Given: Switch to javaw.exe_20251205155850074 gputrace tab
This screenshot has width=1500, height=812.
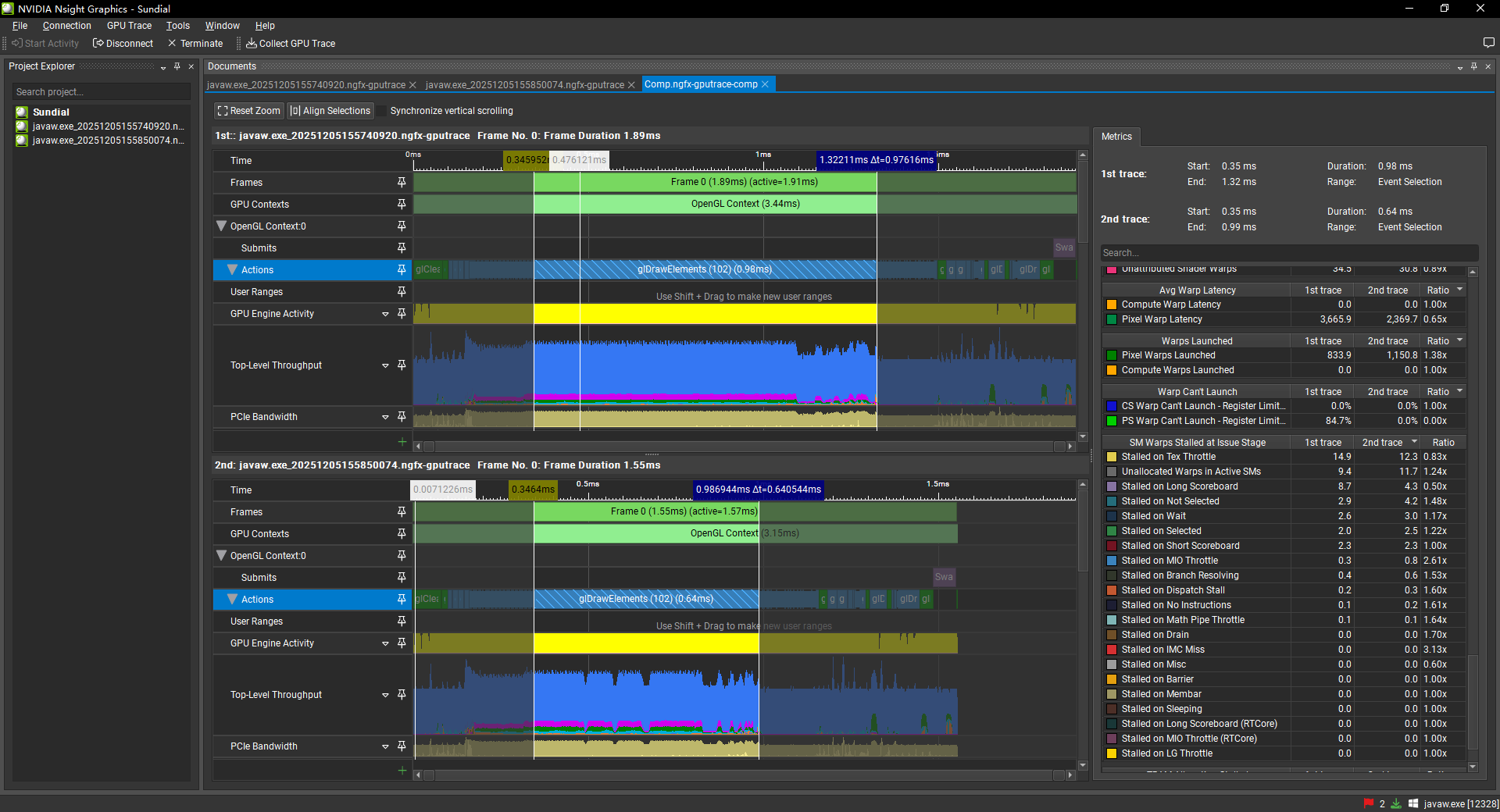Looking at the screenshot, I should coord(524,85).
